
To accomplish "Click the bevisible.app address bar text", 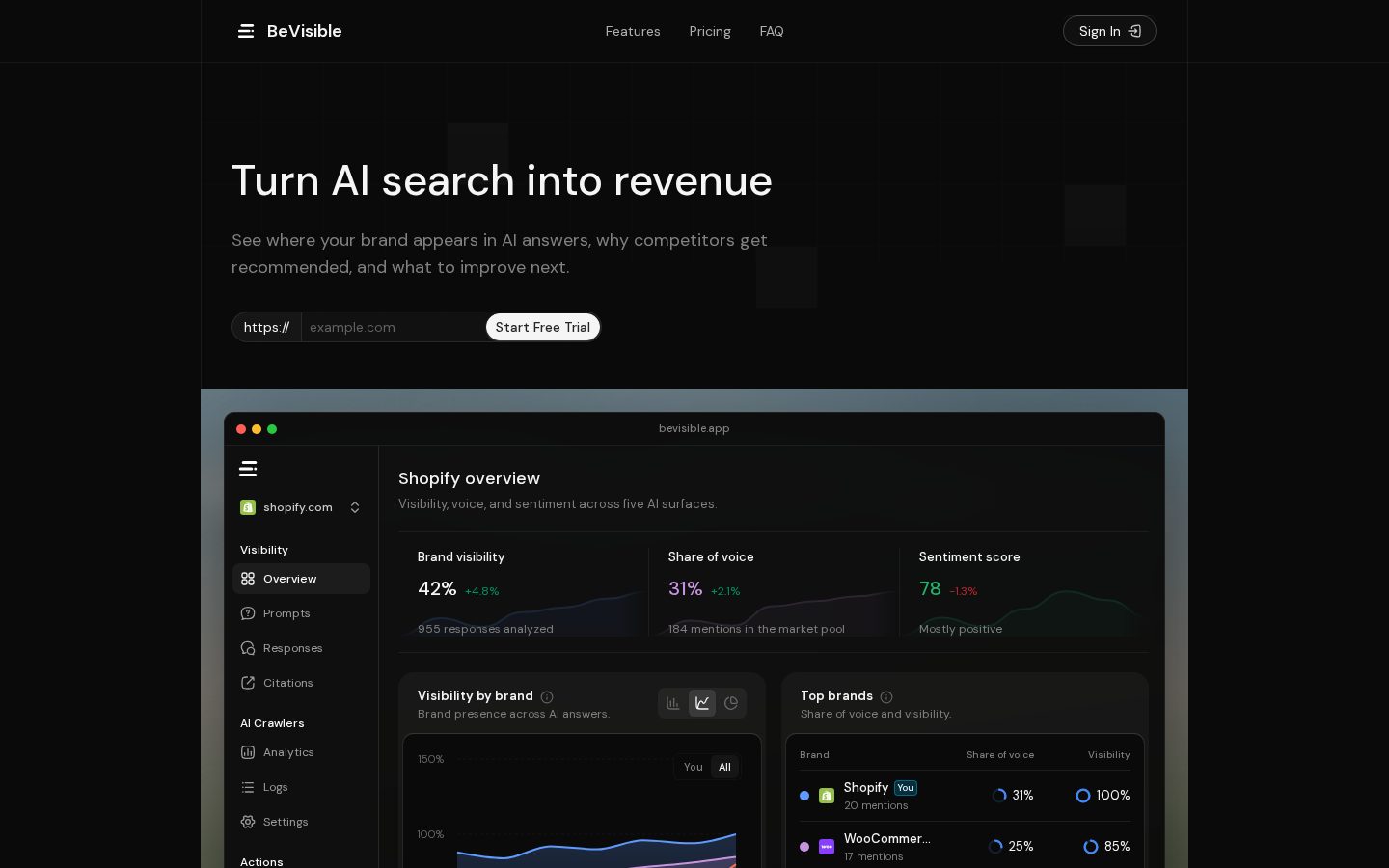I will click(x=694, y=428).
